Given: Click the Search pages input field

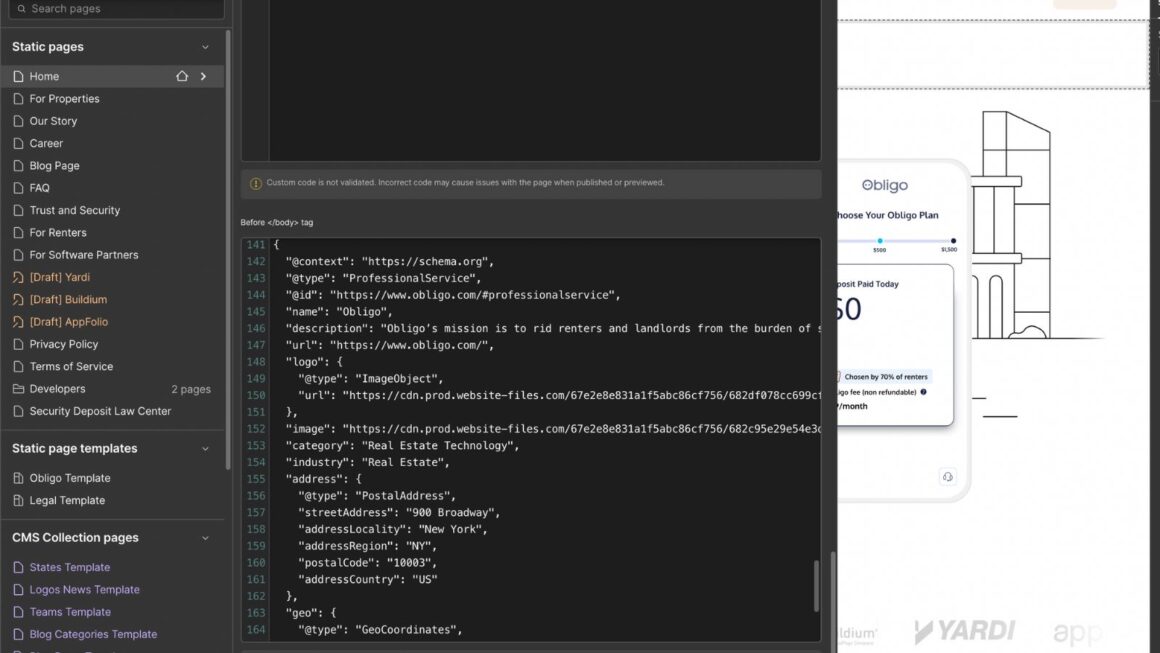Looking at the screenshot, I should pyautogui.click(x=116, y=9).
